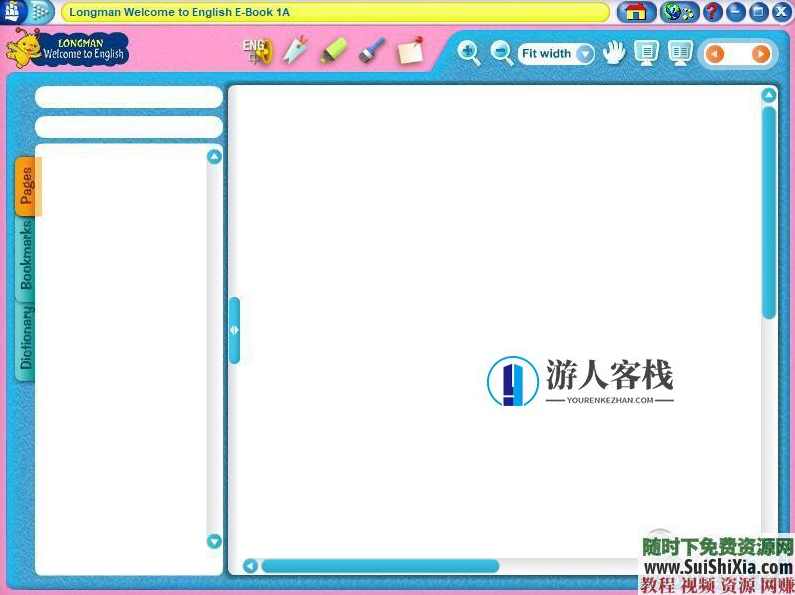Switch to single page view
The width and height of the screenshot is (795, 595).
[646, 53]
